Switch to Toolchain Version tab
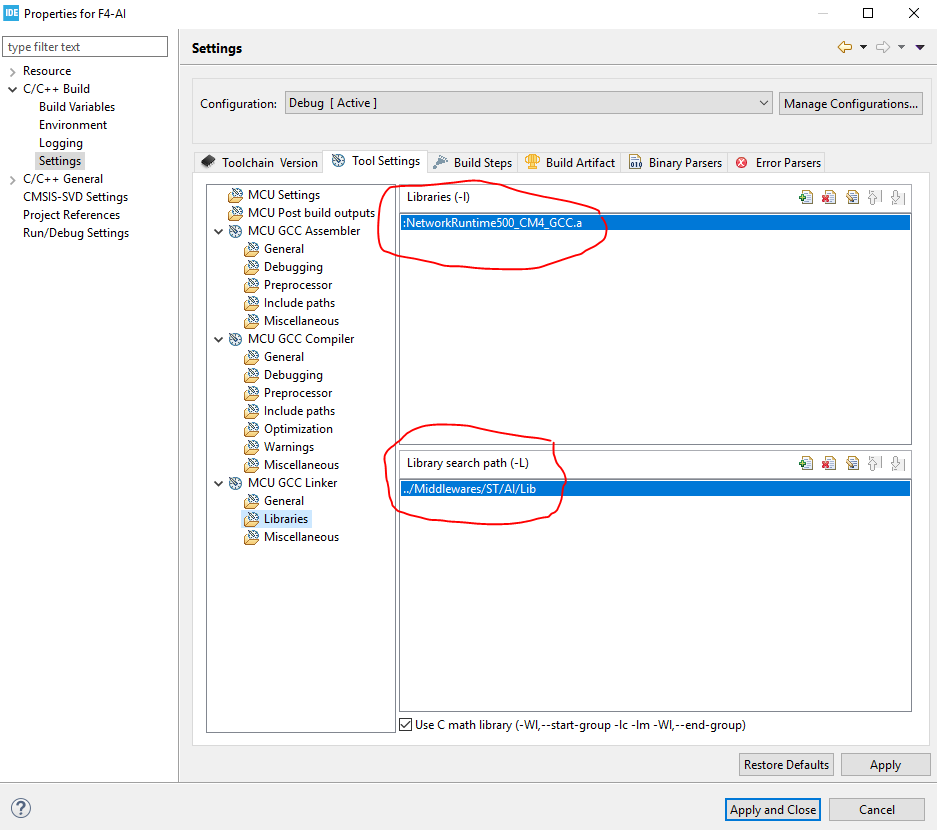 (259, 163)
